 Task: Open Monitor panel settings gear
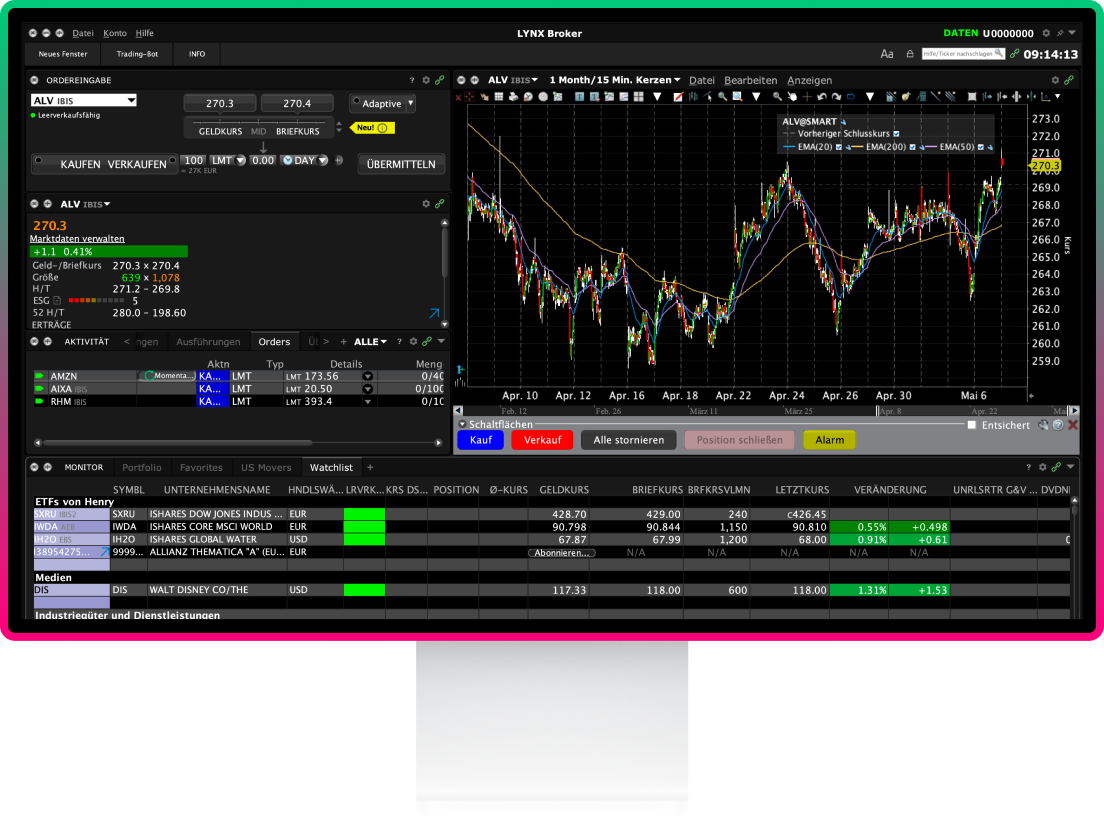(x=1043, y=467)
